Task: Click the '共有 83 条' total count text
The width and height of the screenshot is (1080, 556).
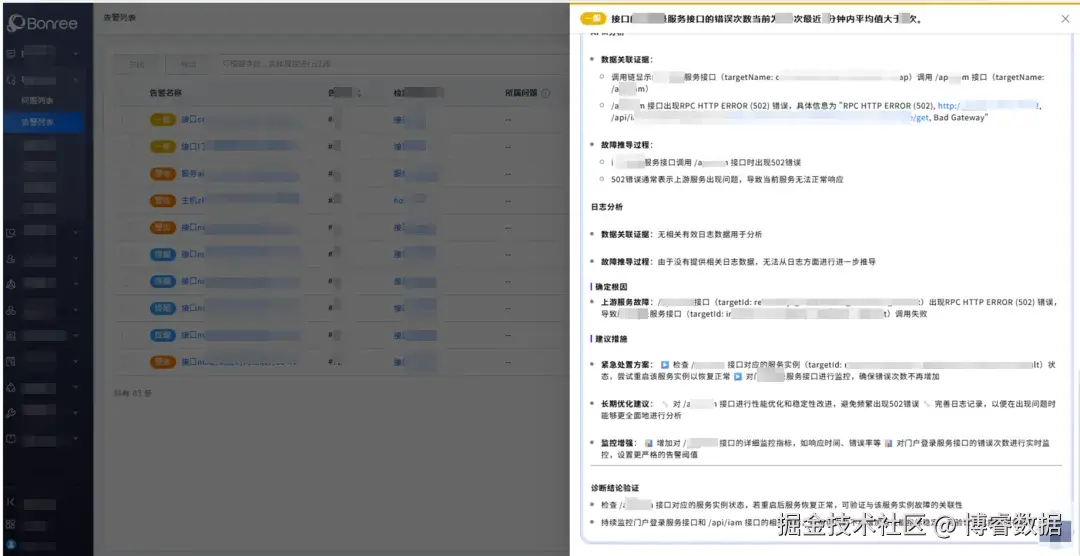Action: tap(132, 393)
